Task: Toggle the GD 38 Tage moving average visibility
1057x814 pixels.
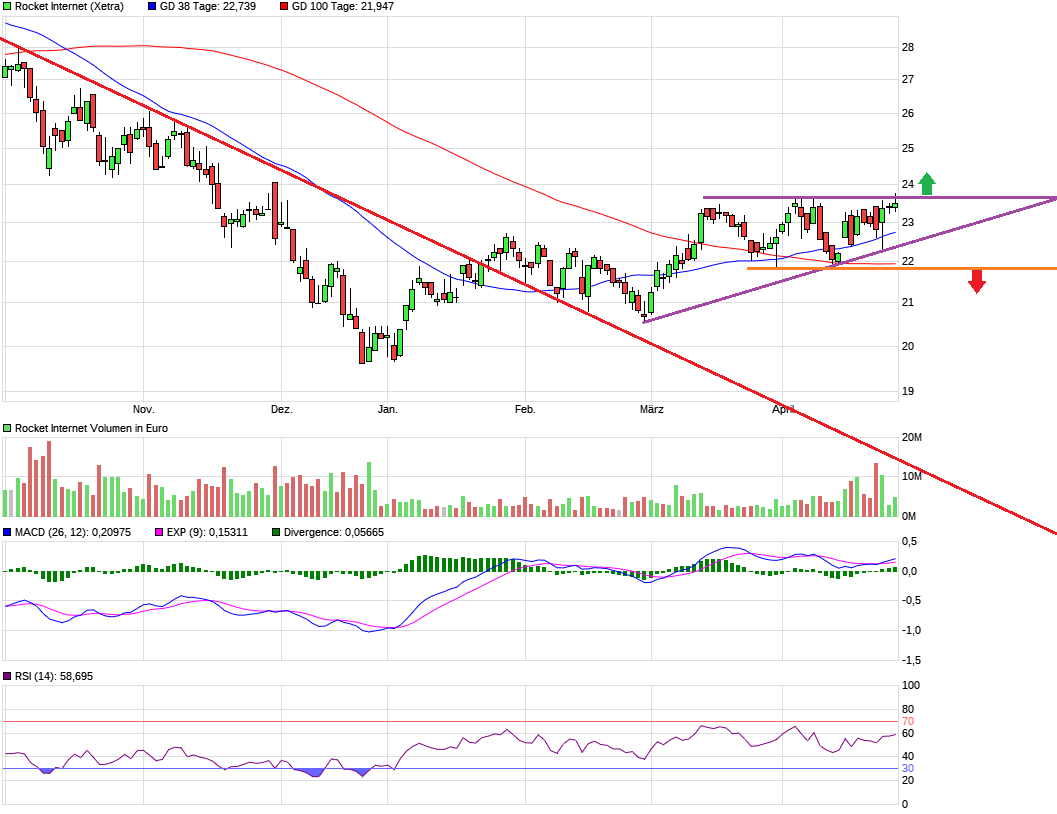Action: (152, 7)
